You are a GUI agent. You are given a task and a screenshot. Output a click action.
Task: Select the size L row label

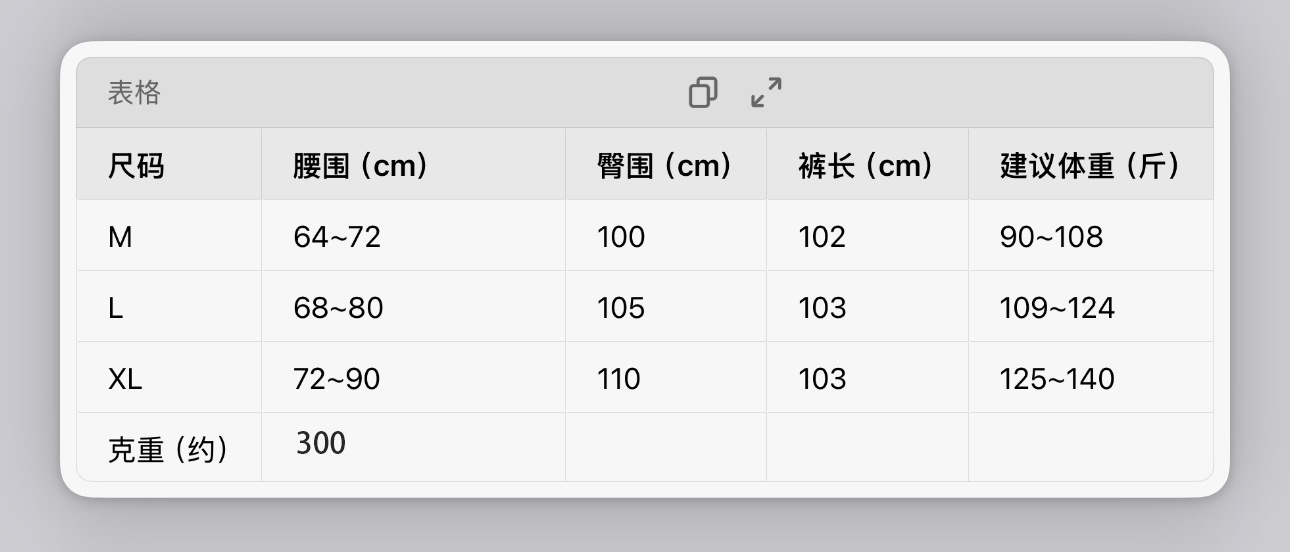(x=116, y=308)
